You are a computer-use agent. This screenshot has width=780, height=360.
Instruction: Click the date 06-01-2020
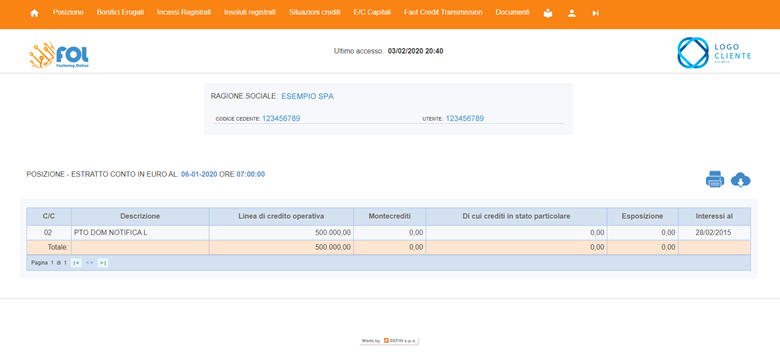199,175
